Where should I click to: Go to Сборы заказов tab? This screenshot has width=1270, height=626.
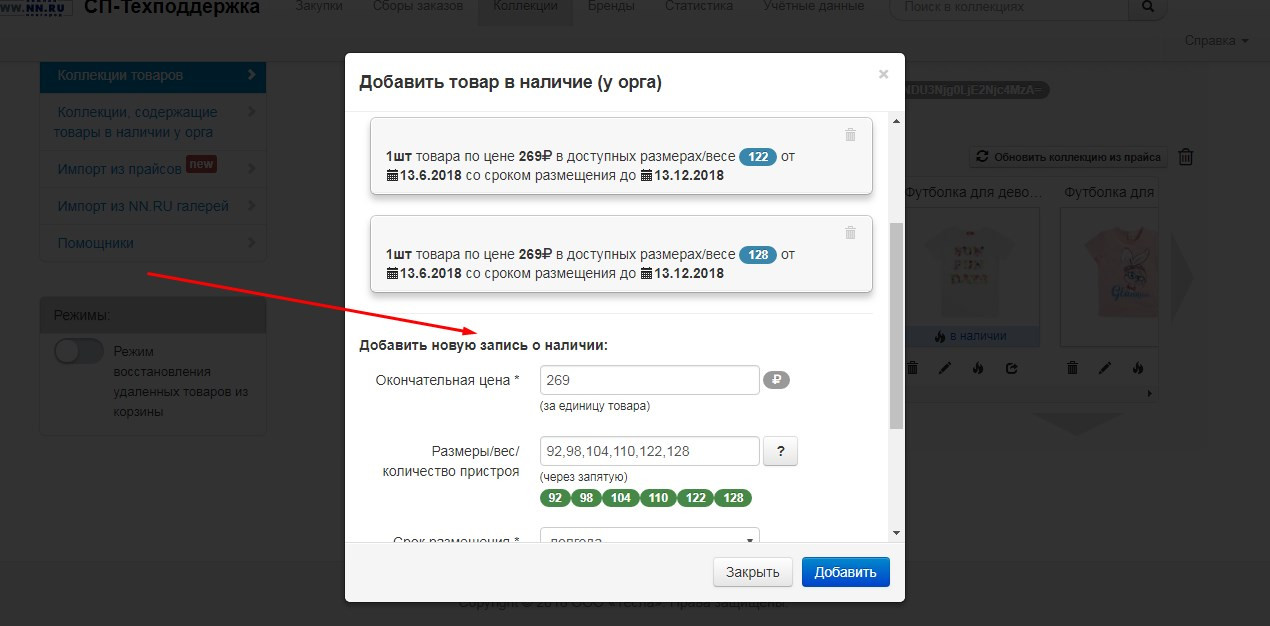coord(418,8)
